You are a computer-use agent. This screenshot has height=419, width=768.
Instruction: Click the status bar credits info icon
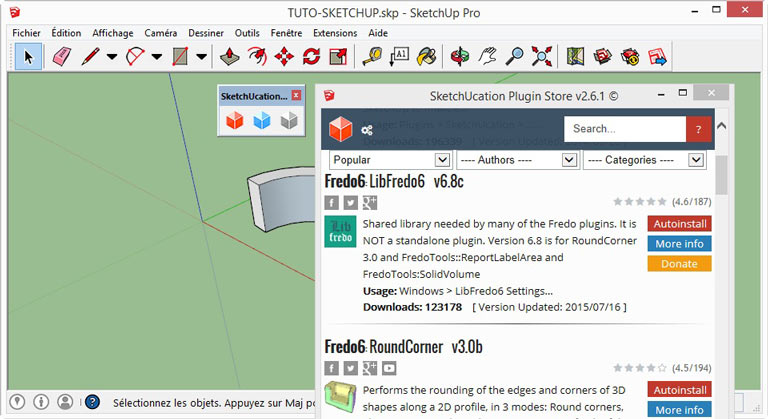[x=41, y=402]
